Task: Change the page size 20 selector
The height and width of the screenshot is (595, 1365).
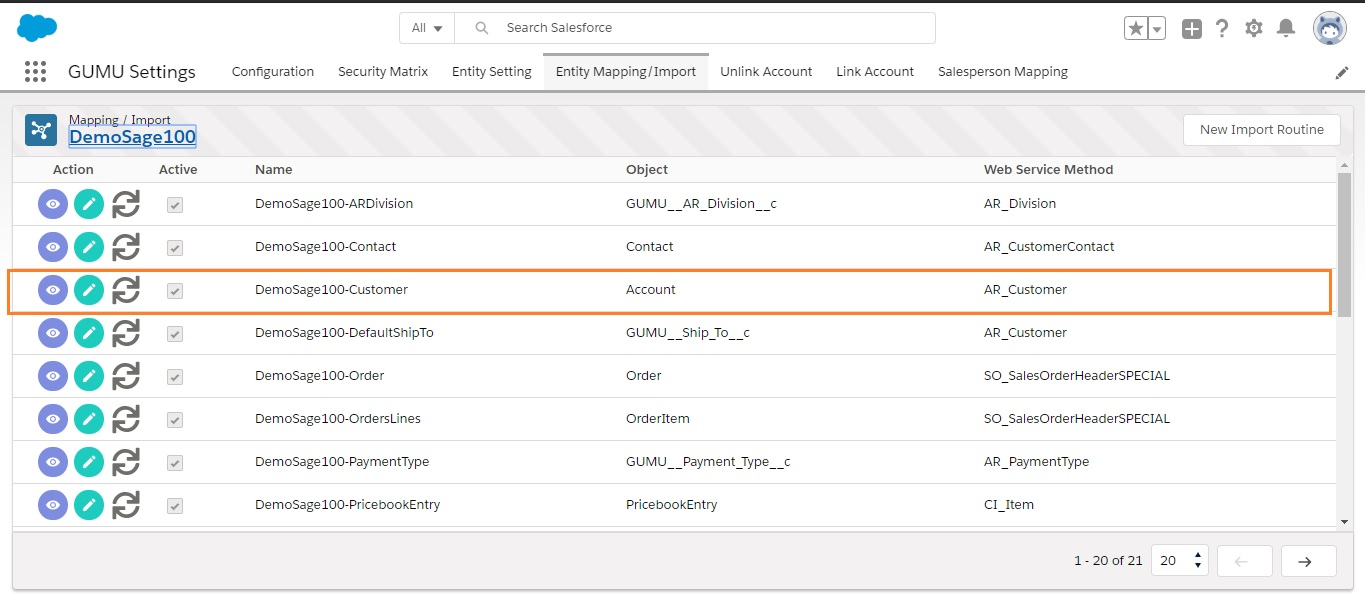Action: click(x=1180, y=561)
